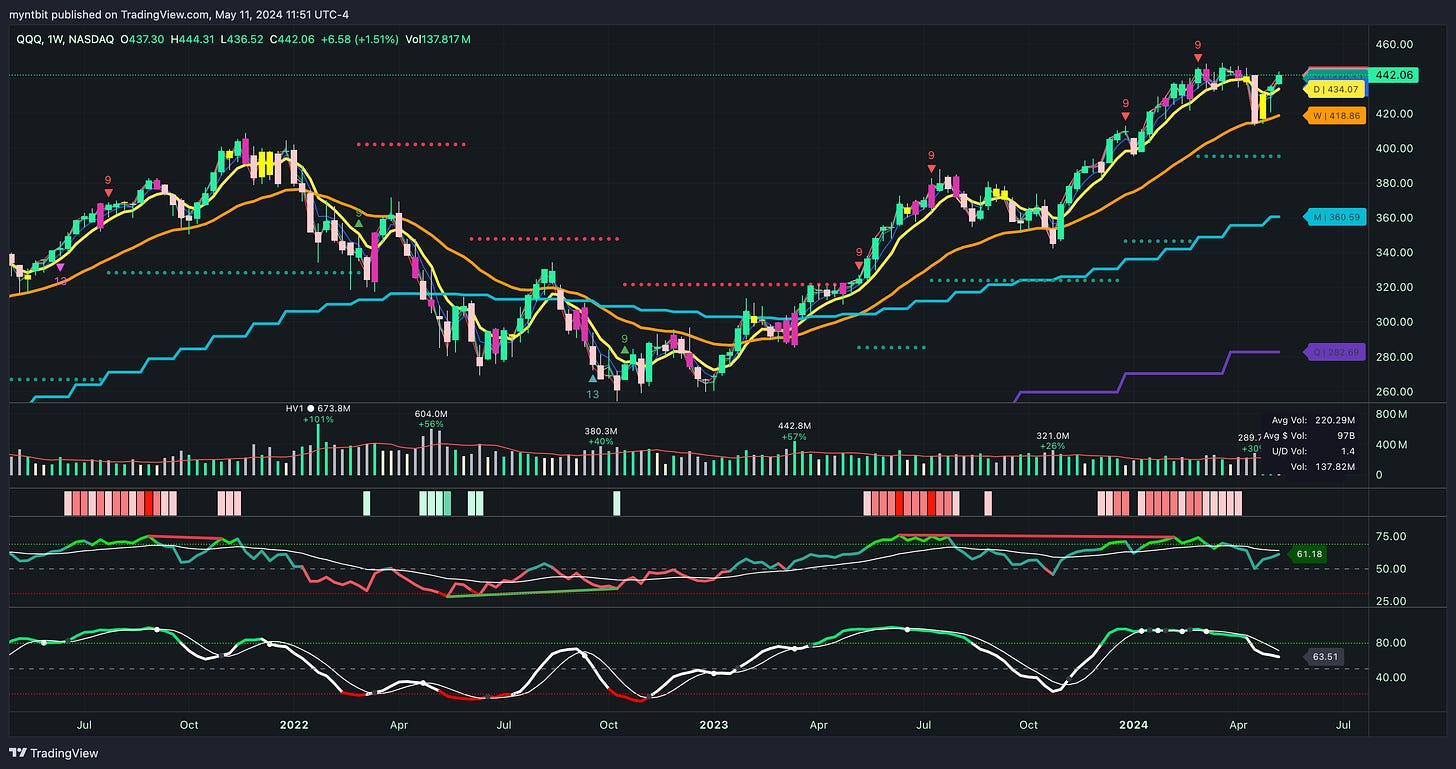Click the 604.0M volume label
Viewport: 1456px width, 769px height.
tap(431, 413)
